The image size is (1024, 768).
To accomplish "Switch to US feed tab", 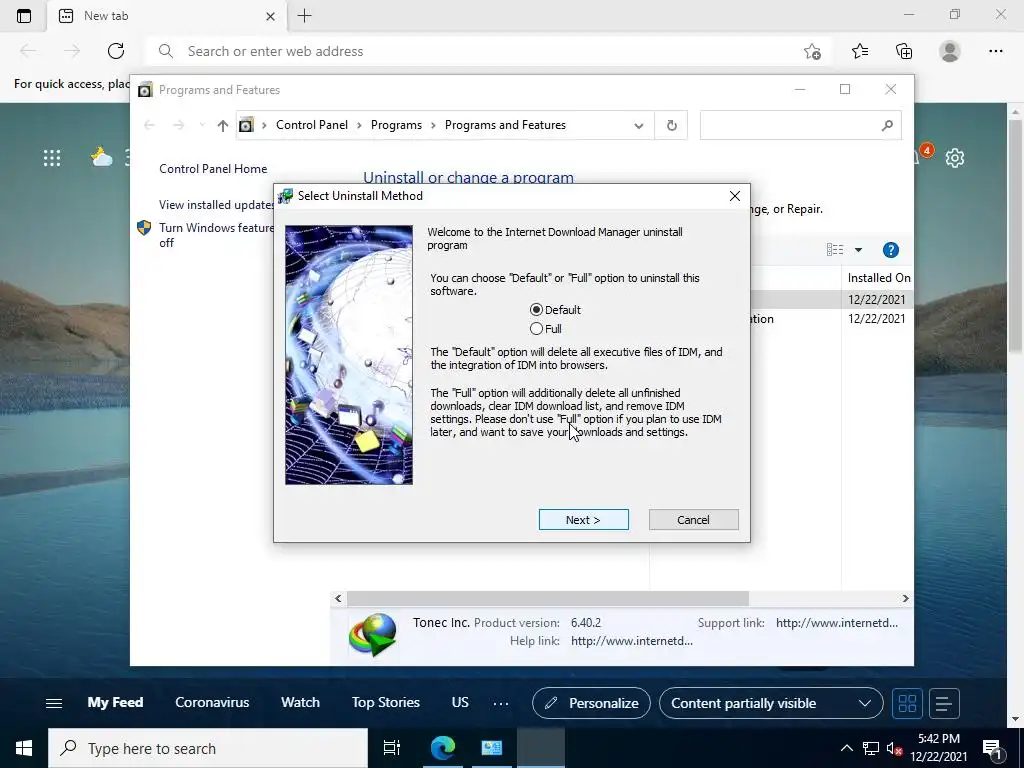I will coord(460,702).
